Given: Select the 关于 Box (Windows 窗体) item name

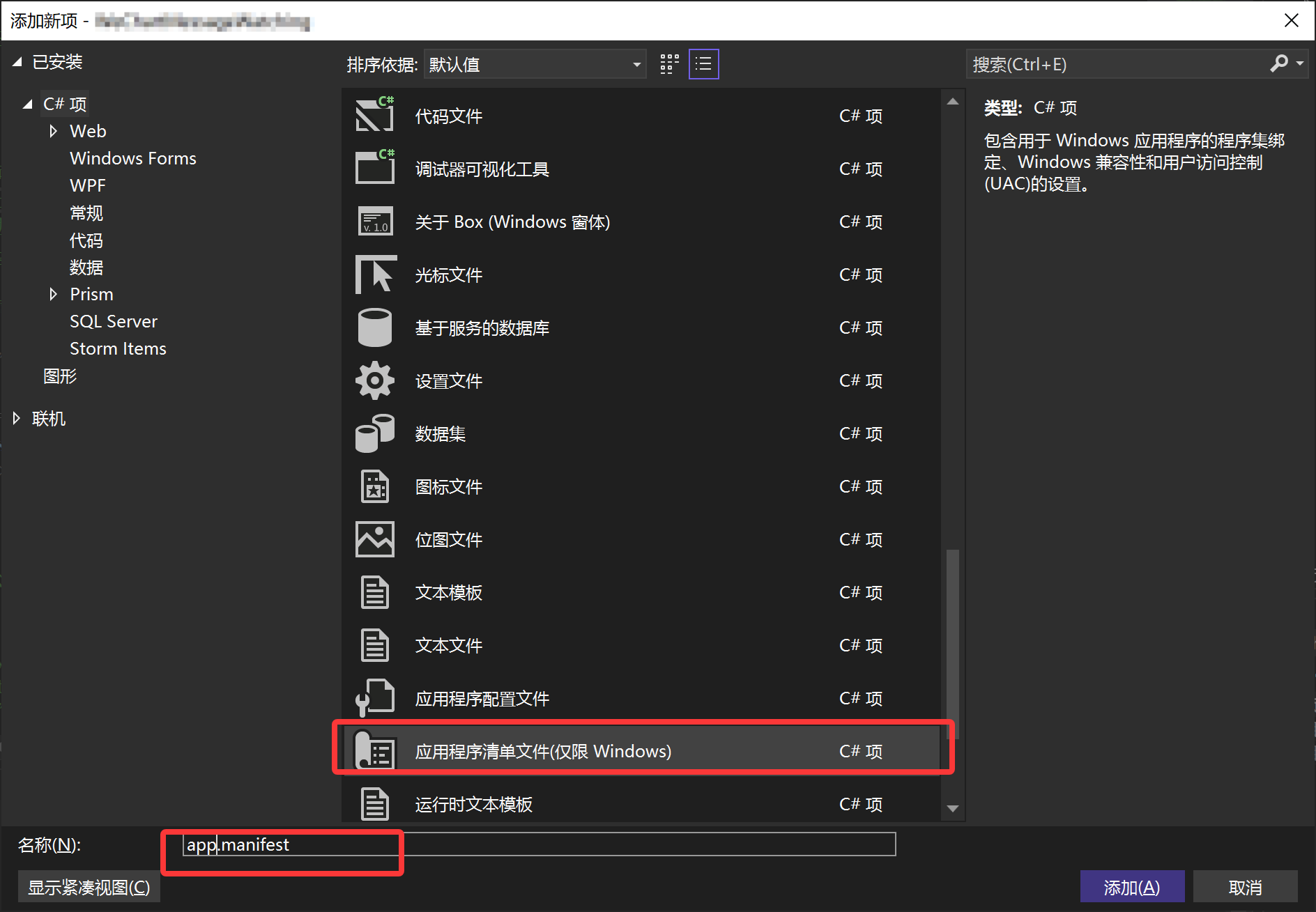Looking at the screenshot, I should [513, 222].
